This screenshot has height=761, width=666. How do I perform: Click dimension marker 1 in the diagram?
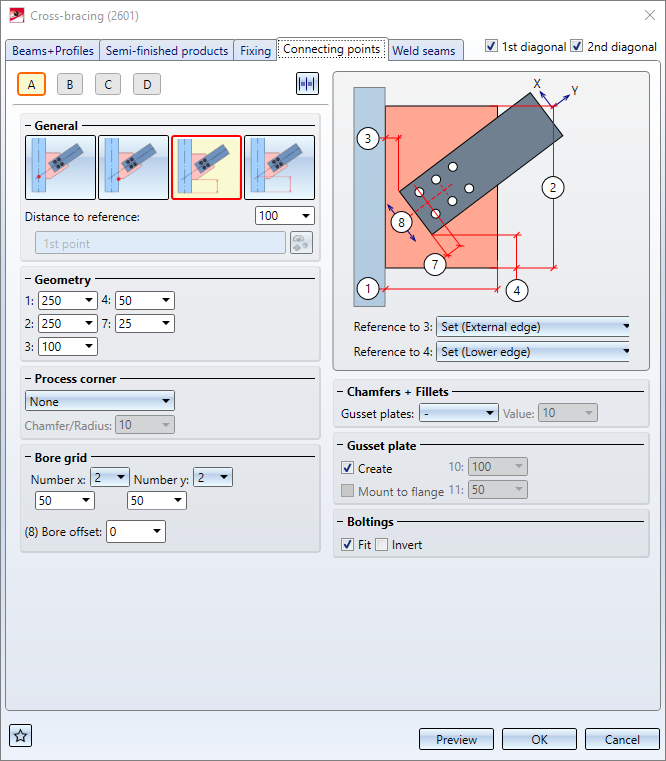click(x=368, y=289)
